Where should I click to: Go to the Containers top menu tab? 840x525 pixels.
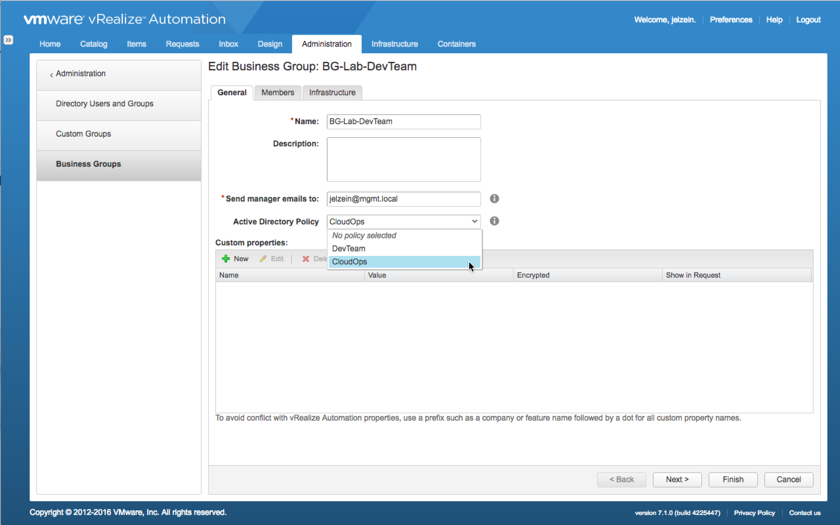[x=456, y=44]
